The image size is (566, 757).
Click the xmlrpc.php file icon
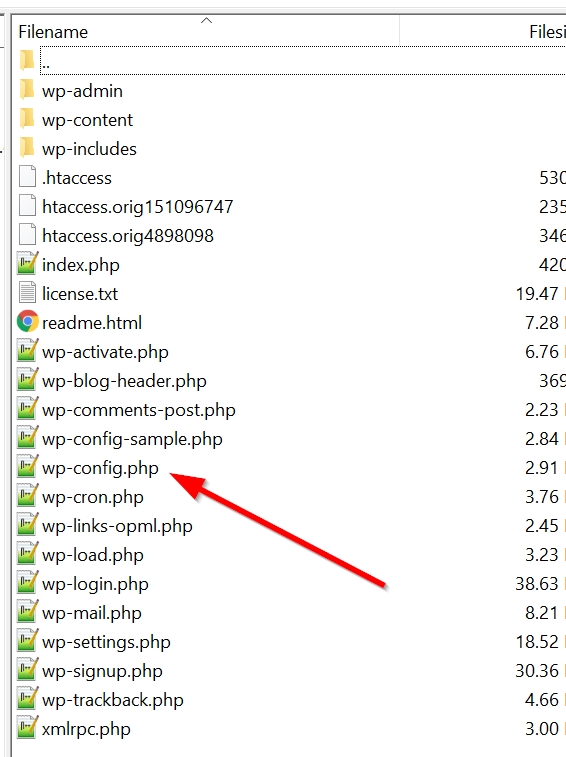pyautogui.click(x=27, y=727)
